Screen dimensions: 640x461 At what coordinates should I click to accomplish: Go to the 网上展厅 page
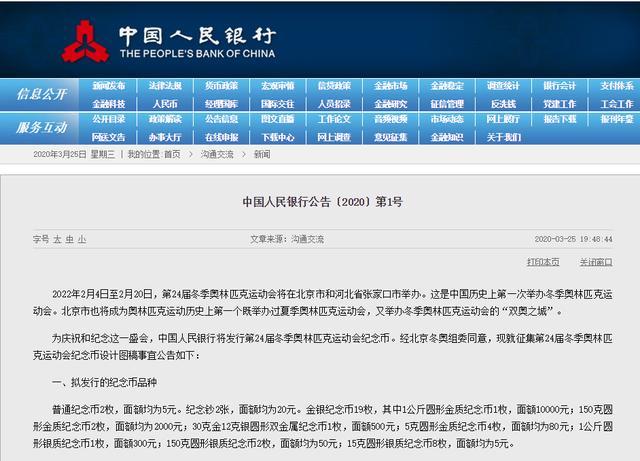pyautogui.click(x=503, y=119)
